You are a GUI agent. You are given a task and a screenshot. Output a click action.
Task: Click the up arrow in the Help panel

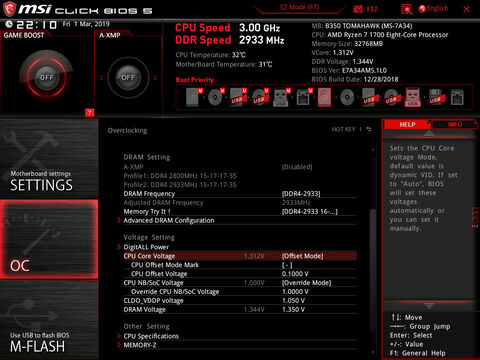click(429, 133)
